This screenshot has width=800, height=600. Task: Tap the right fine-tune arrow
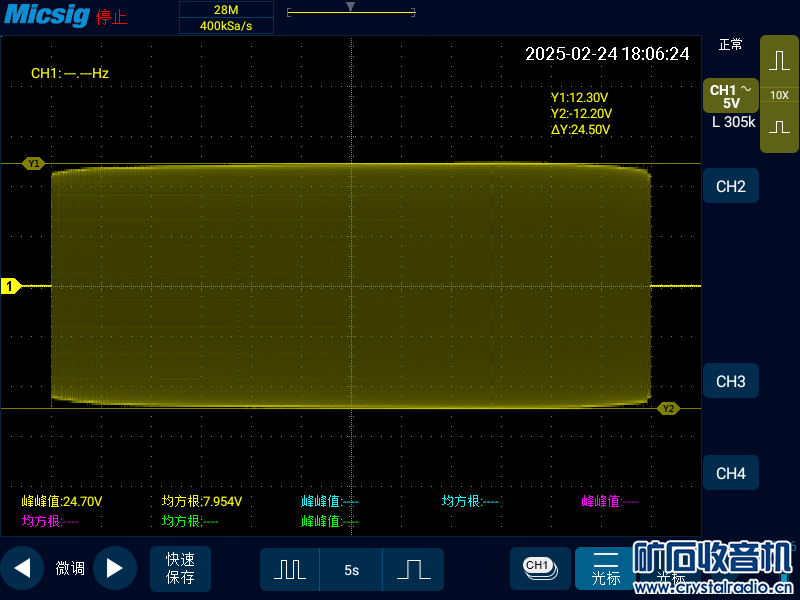pyautogui.click(x=115, y=568)
